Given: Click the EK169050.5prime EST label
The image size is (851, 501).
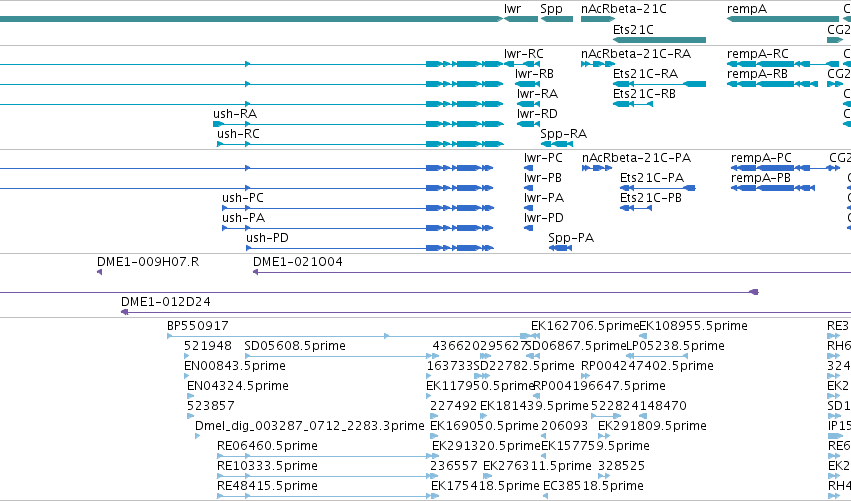Looking at the screenshot, I should (x=484, y=426).
